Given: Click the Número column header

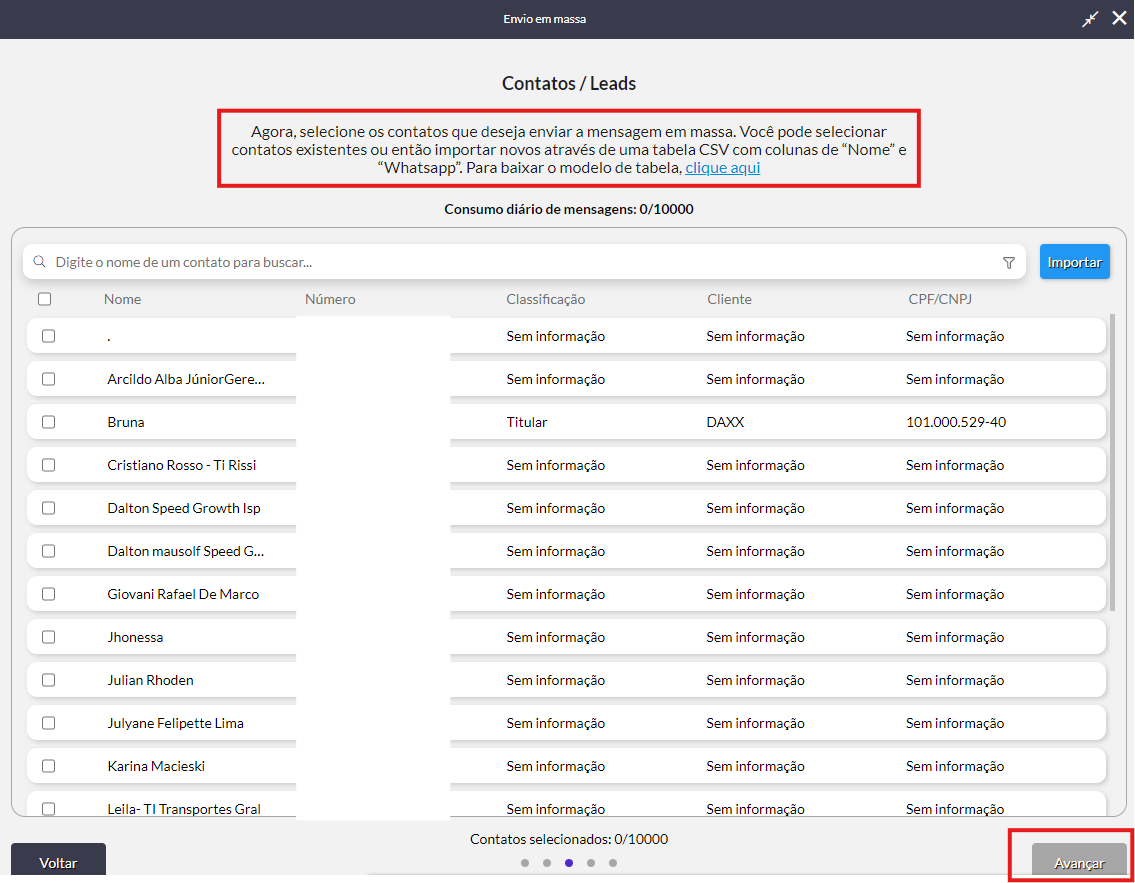Looking at the screenshot, I should pos(330,299).
